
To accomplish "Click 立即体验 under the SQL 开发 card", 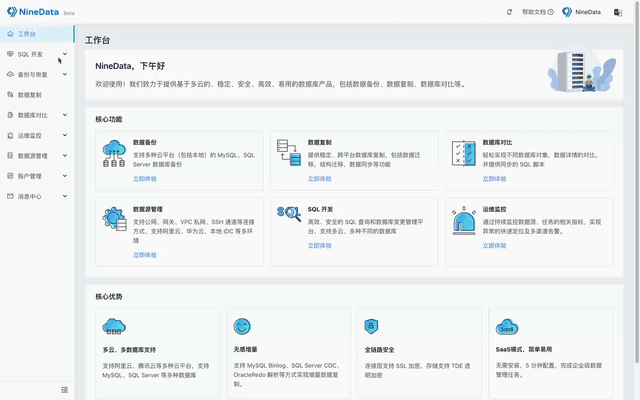I will pyautogui.click(x=320, y=246).
